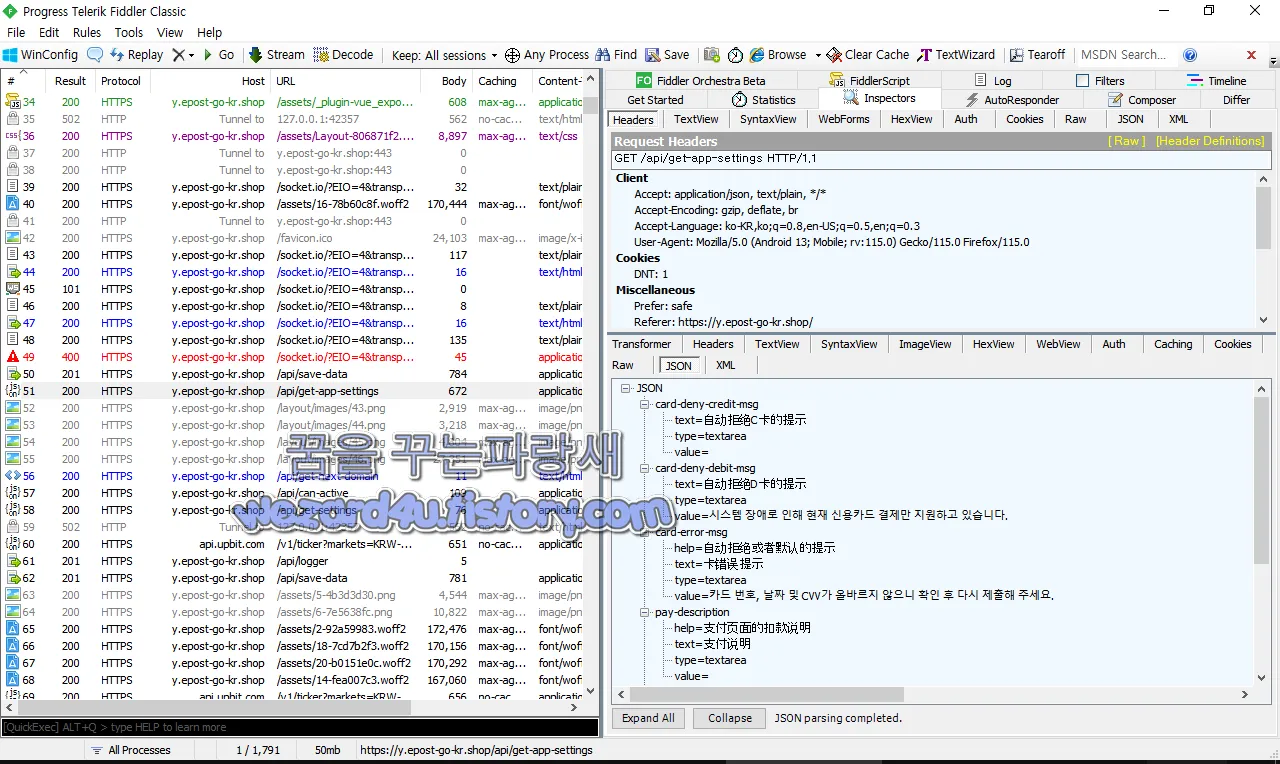The height and width of the screenshot is (764, 1280).
Task: Click the Expand All button
Action: pos(647,717)
